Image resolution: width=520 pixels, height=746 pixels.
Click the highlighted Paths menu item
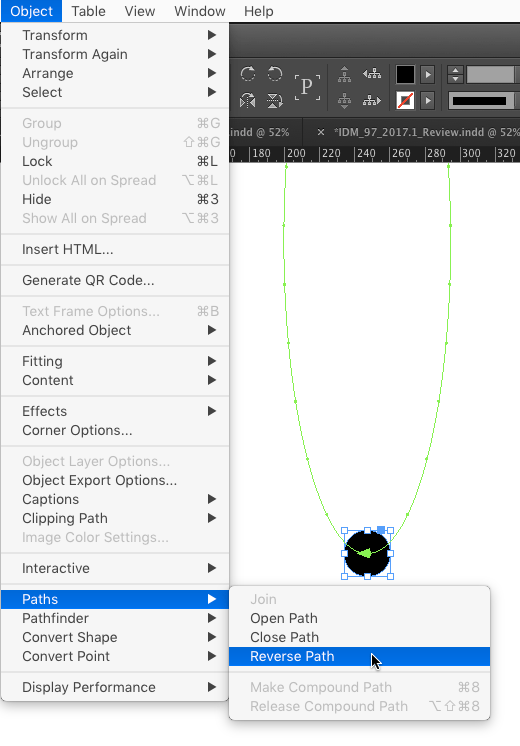tap(115, 599)
